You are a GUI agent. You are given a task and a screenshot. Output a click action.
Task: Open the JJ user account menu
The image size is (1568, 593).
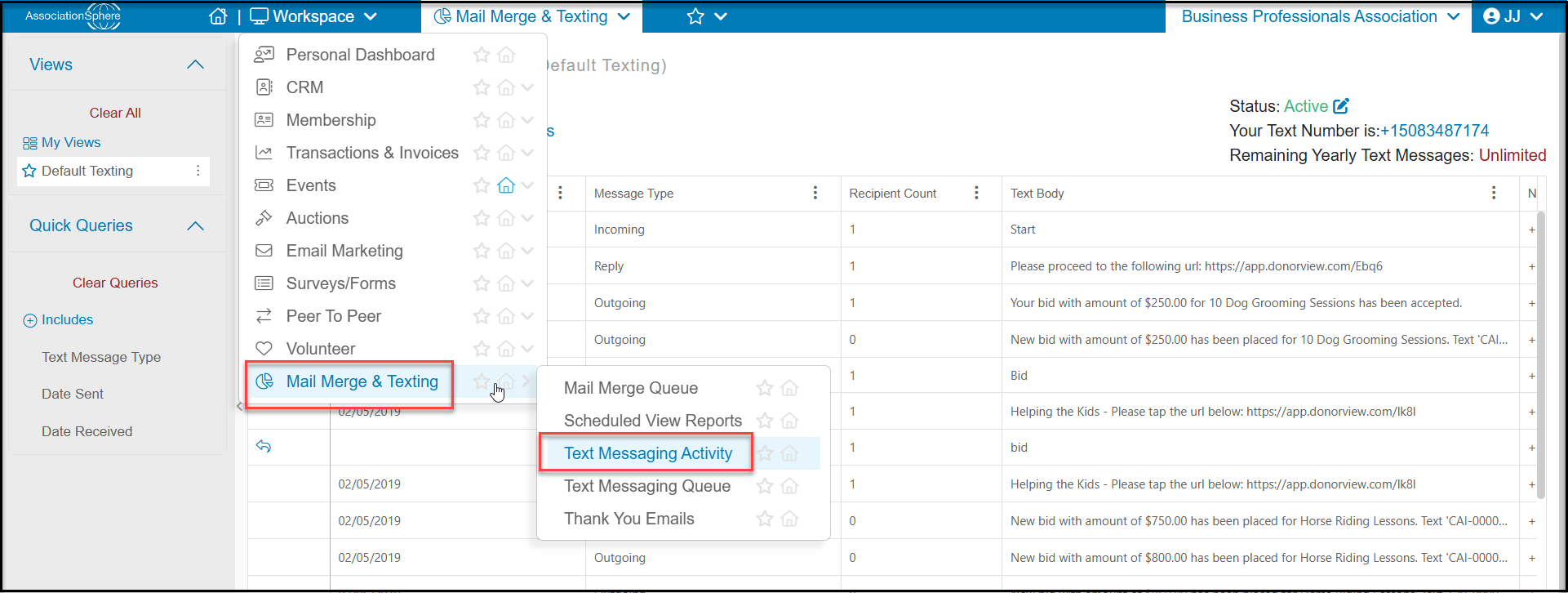point(1513,16)
